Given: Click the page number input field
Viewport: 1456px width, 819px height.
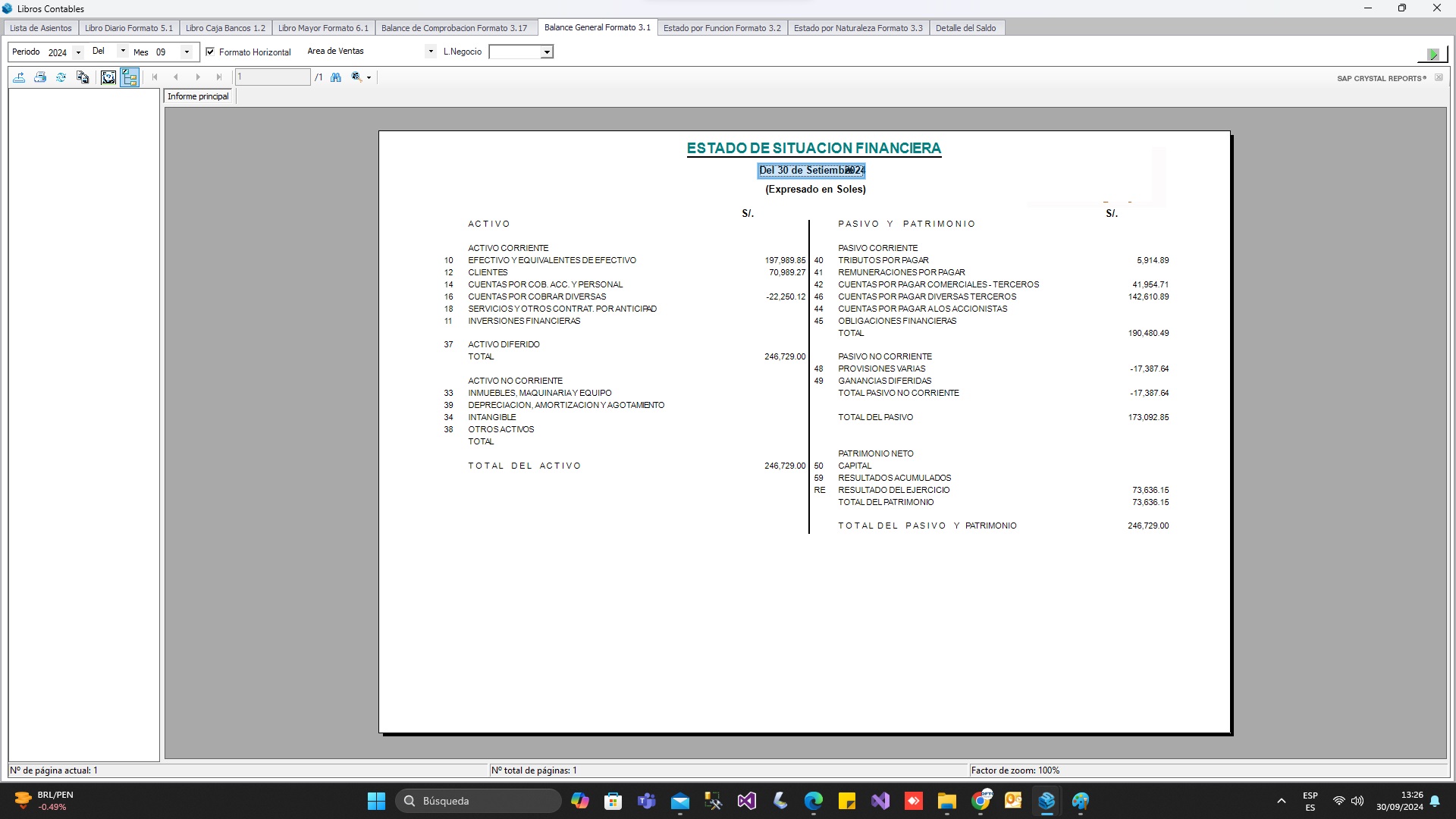Looking at the screenshot, I should 272,77.
